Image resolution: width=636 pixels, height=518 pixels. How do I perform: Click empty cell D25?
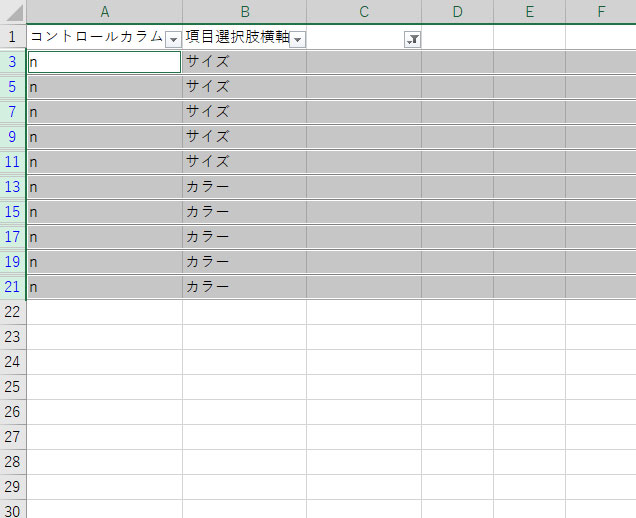(457, 387)
